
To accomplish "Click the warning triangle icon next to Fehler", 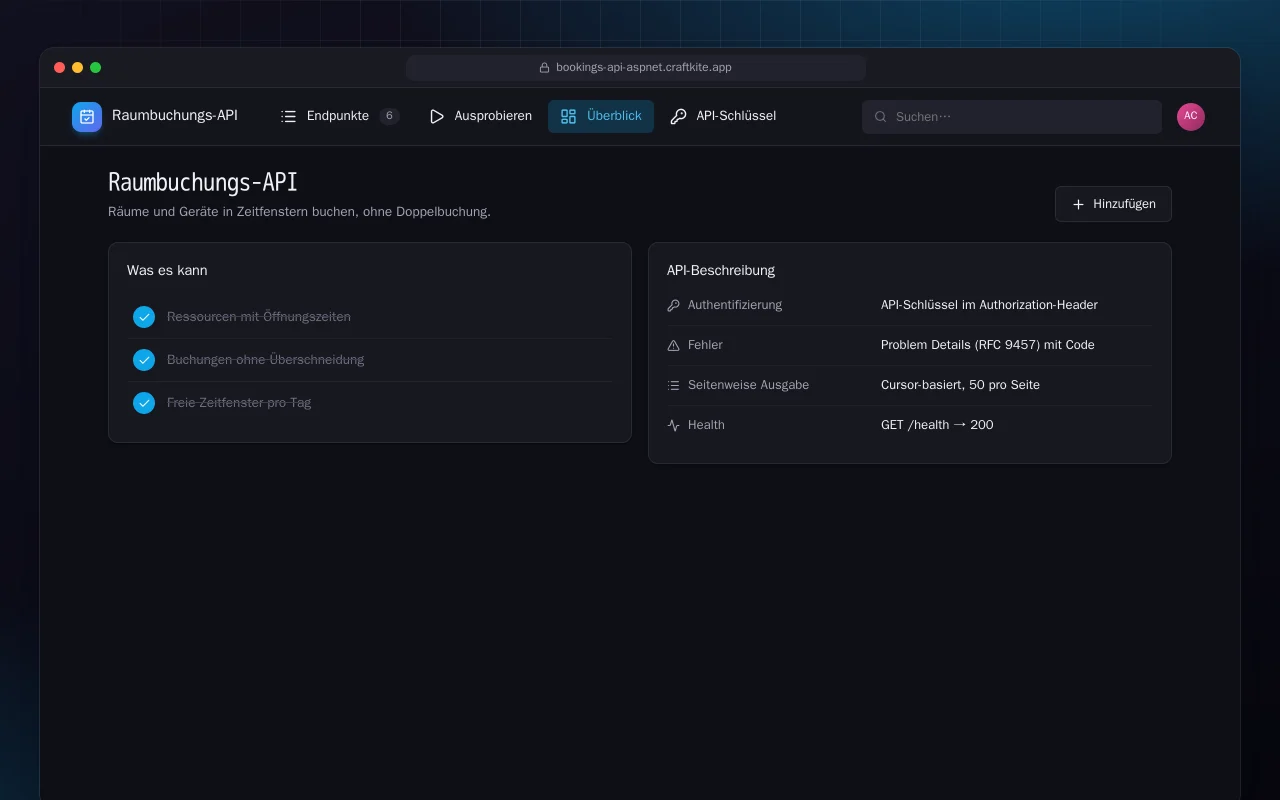I will click(x=674, y=345).
